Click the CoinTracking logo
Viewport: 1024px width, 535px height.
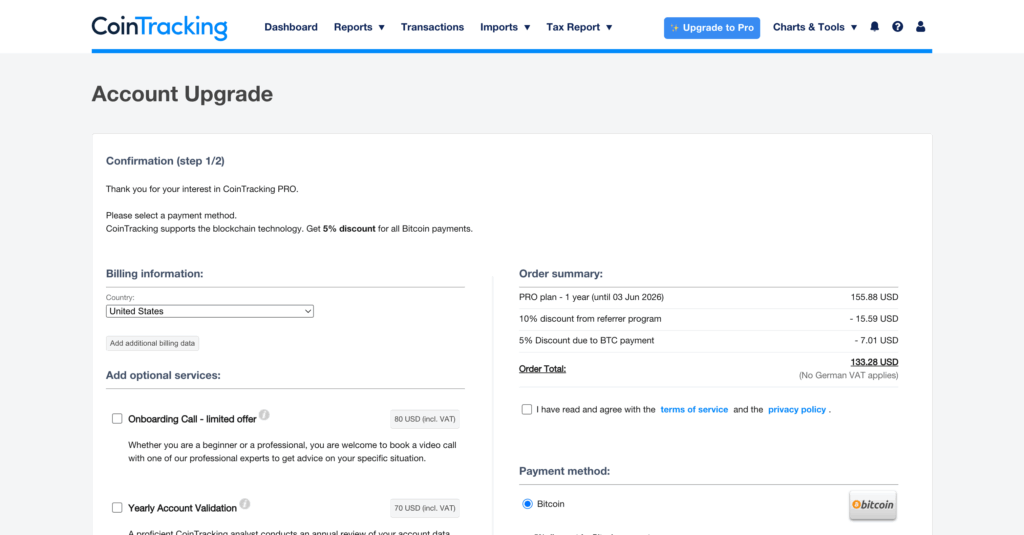pyautogui.click(x=159, y=27)
